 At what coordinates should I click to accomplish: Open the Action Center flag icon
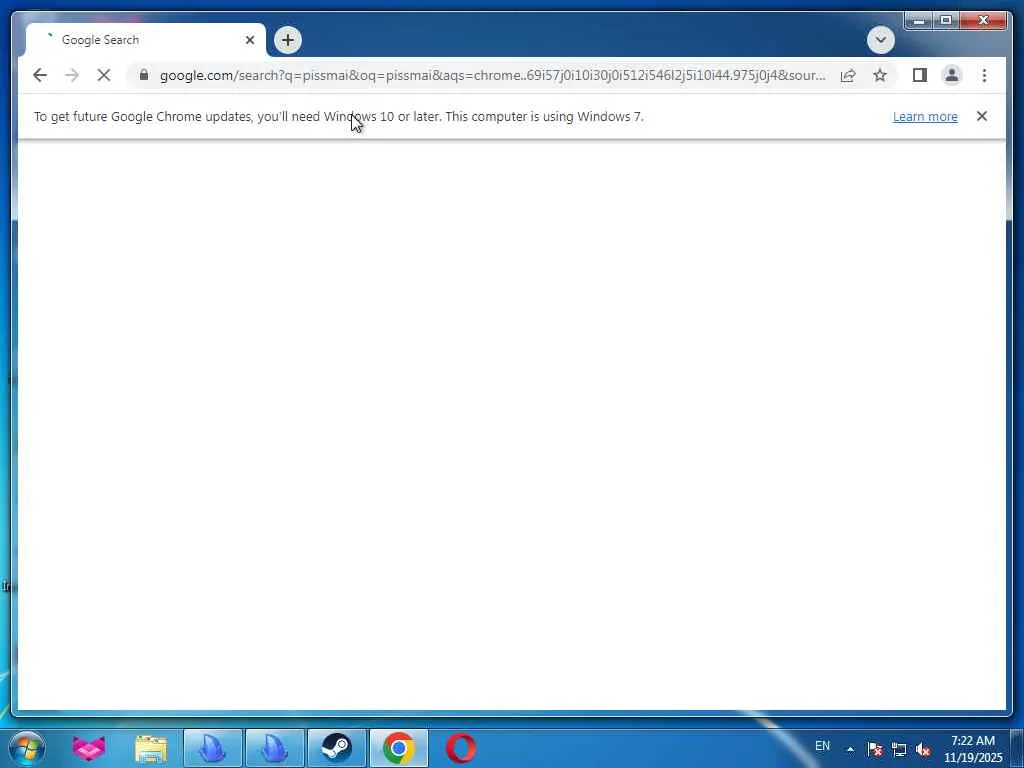(x=874, y=749)
